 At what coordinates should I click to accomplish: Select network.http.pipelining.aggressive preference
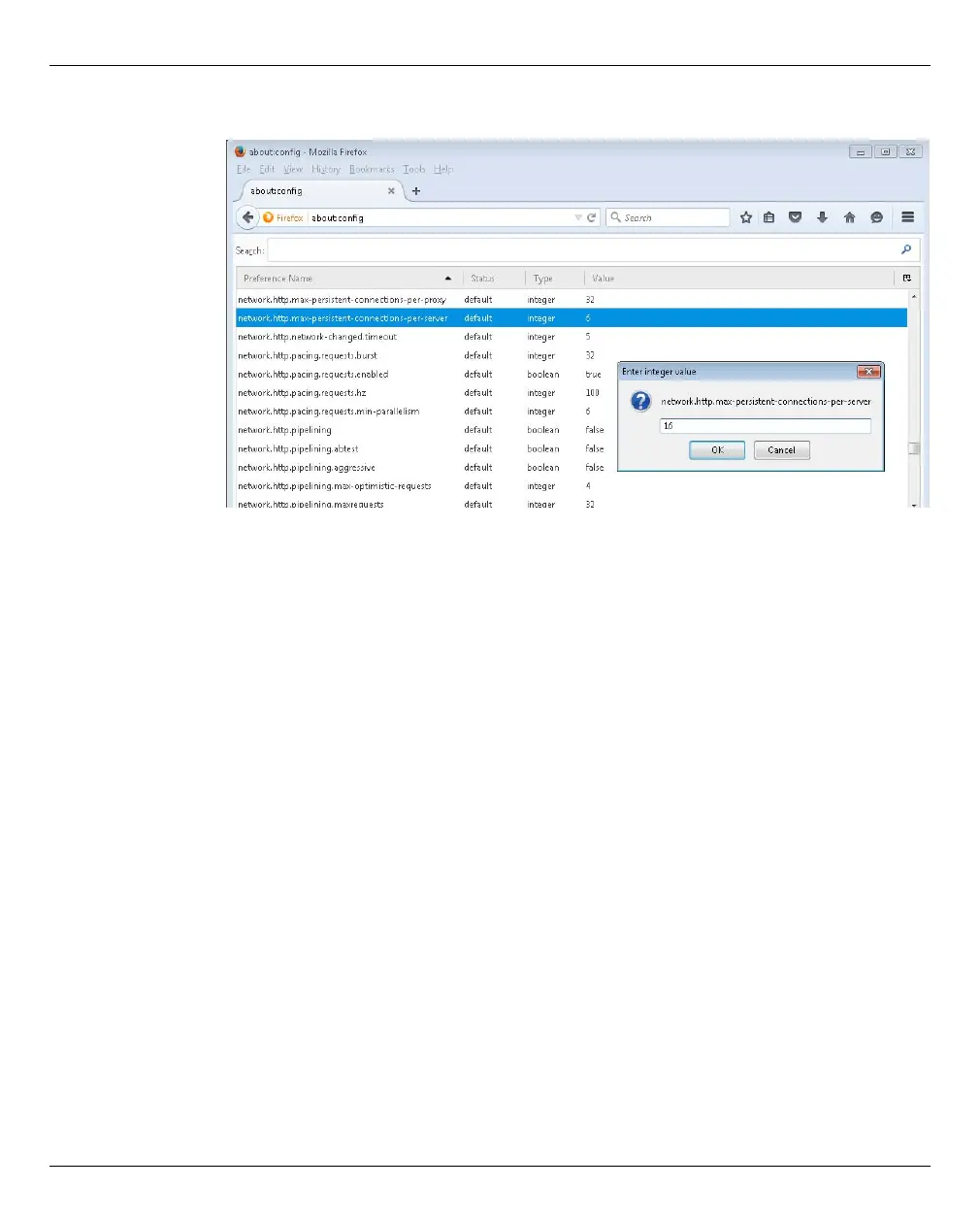[x=307, y=468]
